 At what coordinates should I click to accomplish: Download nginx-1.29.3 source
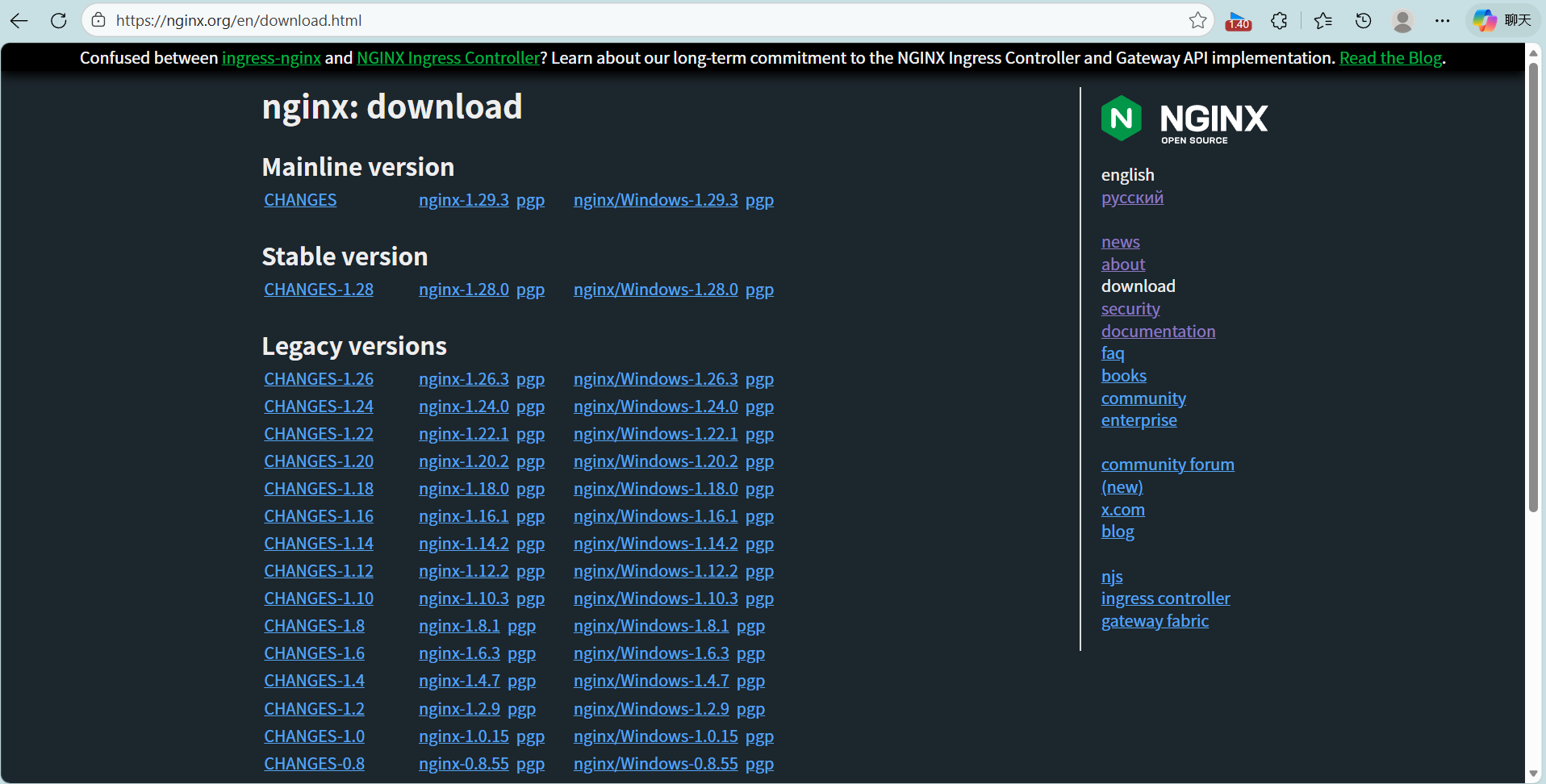(463, 200)
